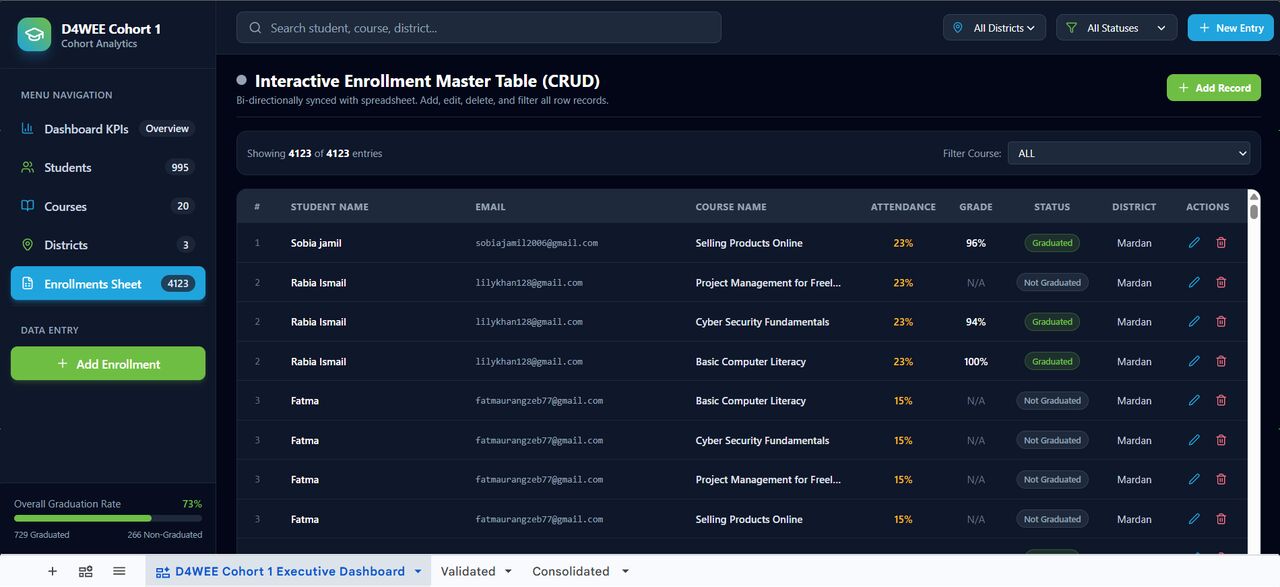
Task: Open the Districts sidebar item
Action: point(108,245)
